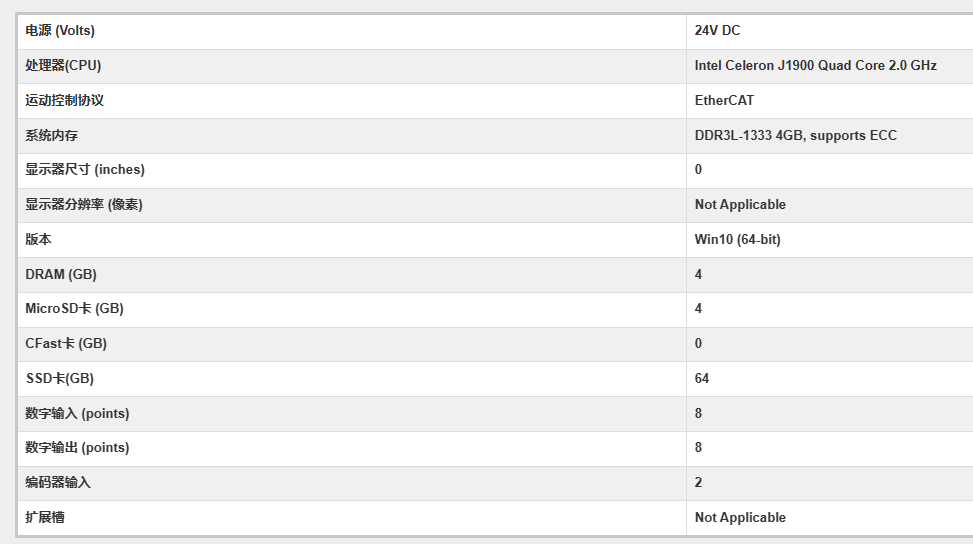Click the 电源 (Volts) row label
Screen dimensions: 973x544
click(60, 31)
